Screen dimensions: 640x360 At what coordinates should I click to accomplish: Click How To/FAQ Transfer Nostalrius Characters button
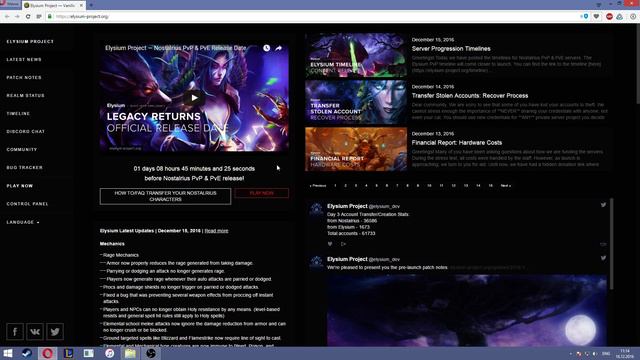coord(165,196)
